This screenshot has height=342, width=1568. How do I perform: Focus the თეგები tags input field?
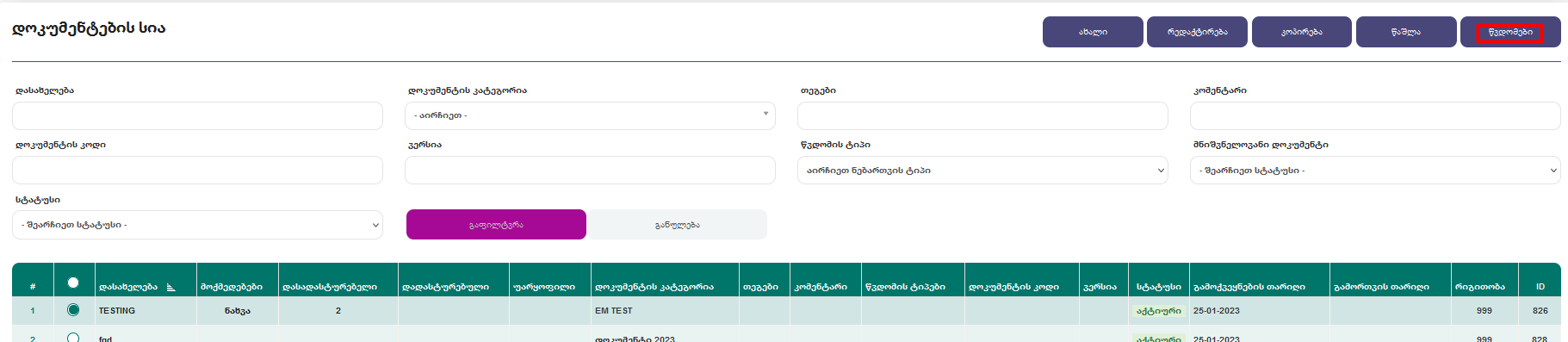click(x=982, y=115)
